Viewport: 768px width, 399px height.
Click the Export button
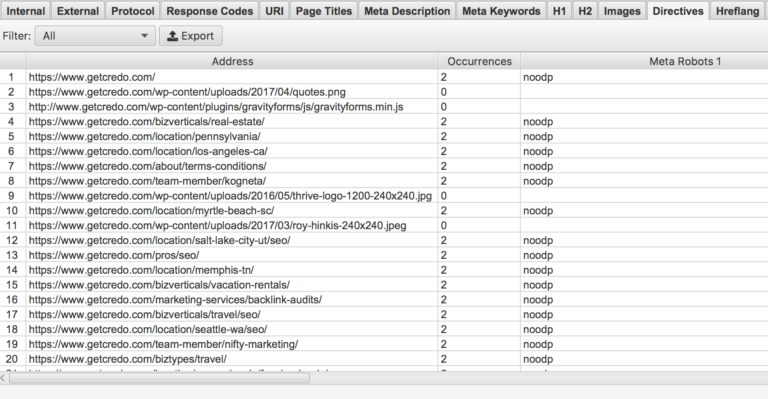coord(191,36)
